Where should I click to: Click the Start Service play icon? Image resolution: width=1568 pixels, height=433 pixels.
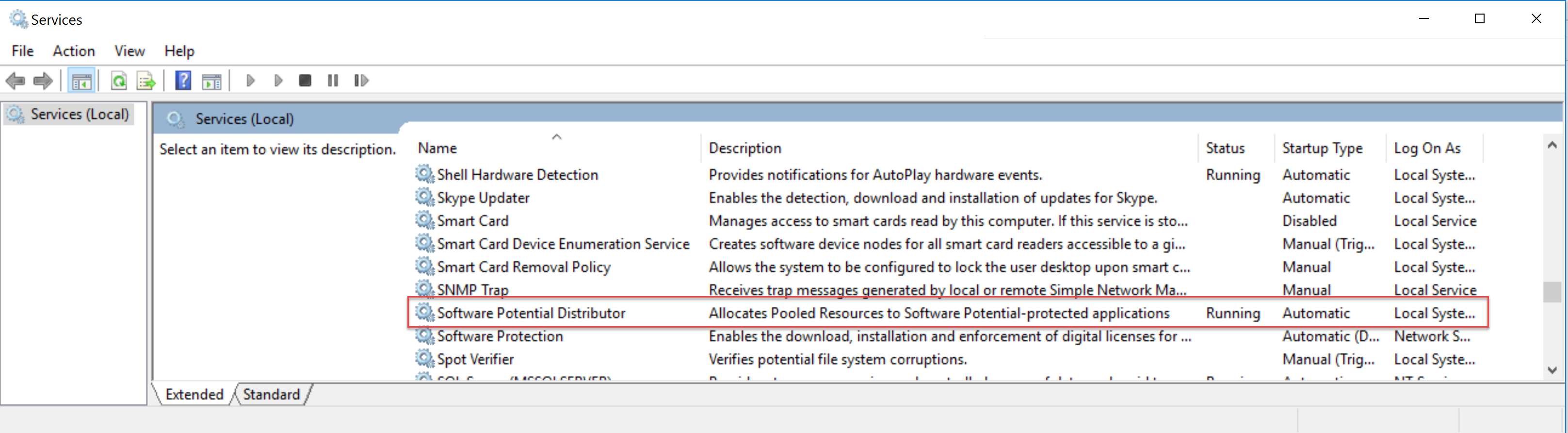coord(250,81)
